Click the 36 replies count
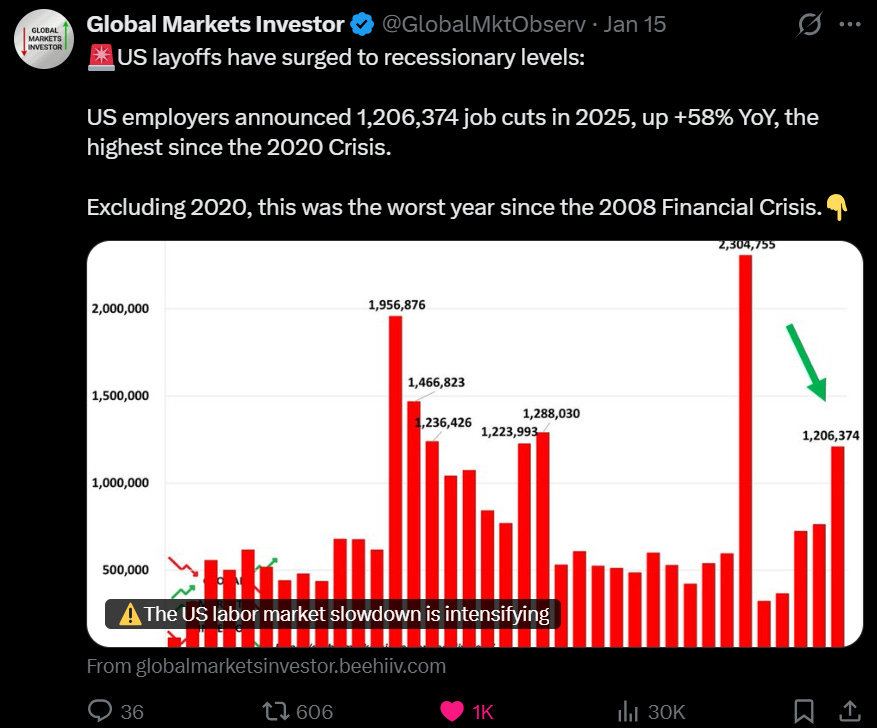Screen dimensions: 877x728 [132, 712]
